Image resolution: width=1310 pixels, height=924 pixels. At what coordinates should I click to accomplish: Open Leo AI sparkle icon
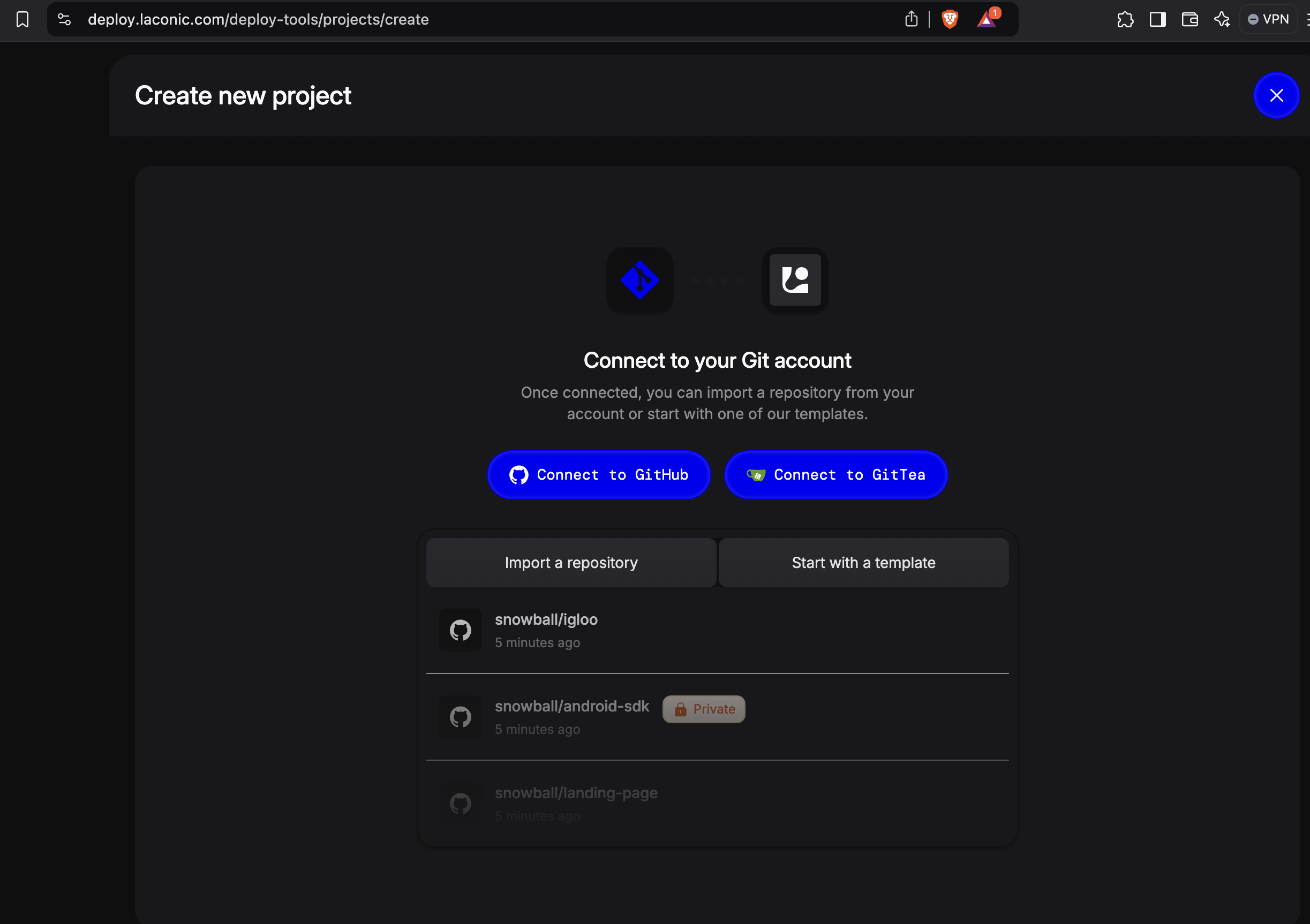[x=1222, y=19]
